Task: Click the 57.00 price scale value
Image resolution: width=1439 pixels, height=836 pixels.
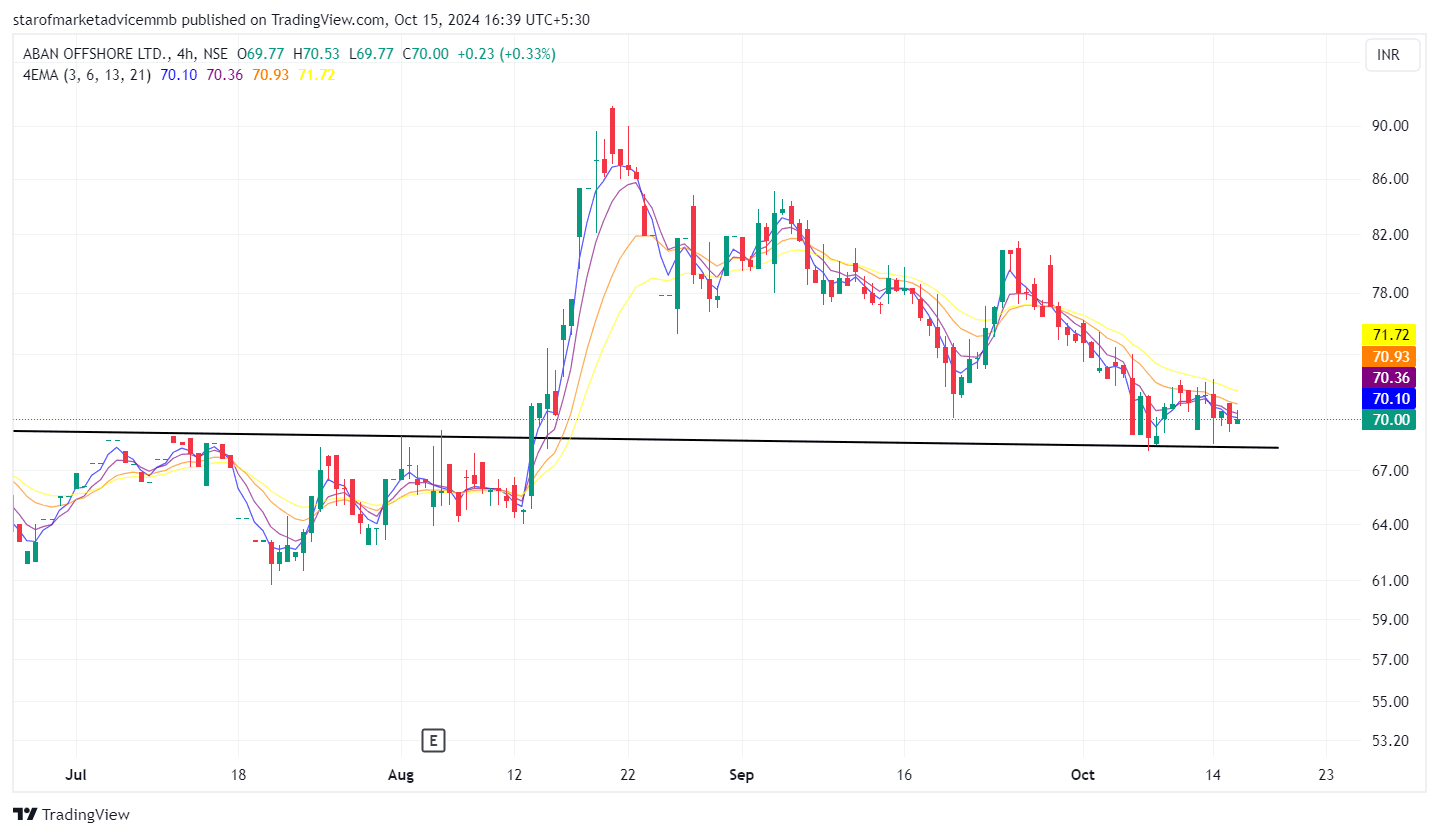Action: click(1391, 660)
